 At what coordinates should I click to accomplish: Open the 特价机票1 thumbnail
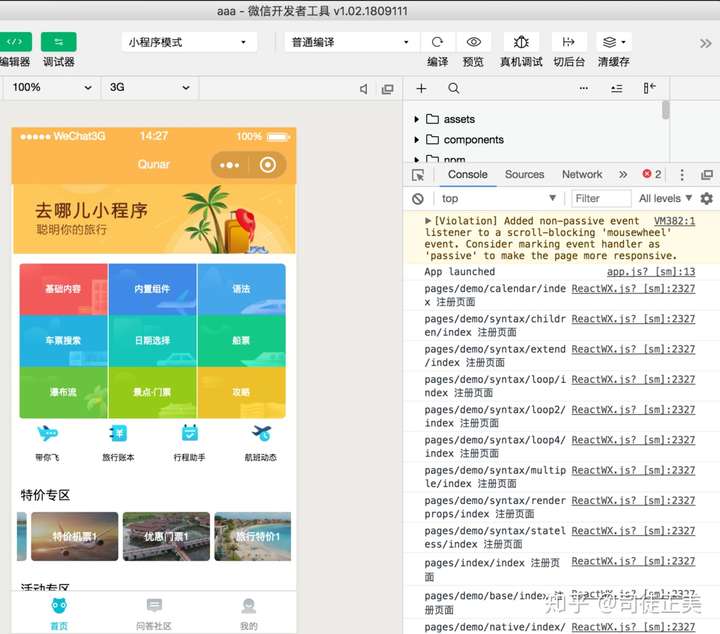74,536
